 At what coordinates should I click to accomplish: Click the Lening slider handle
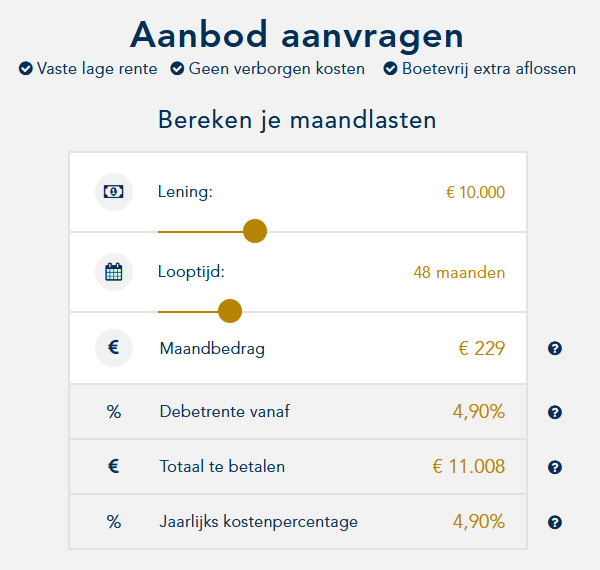(x=255, y=231)
